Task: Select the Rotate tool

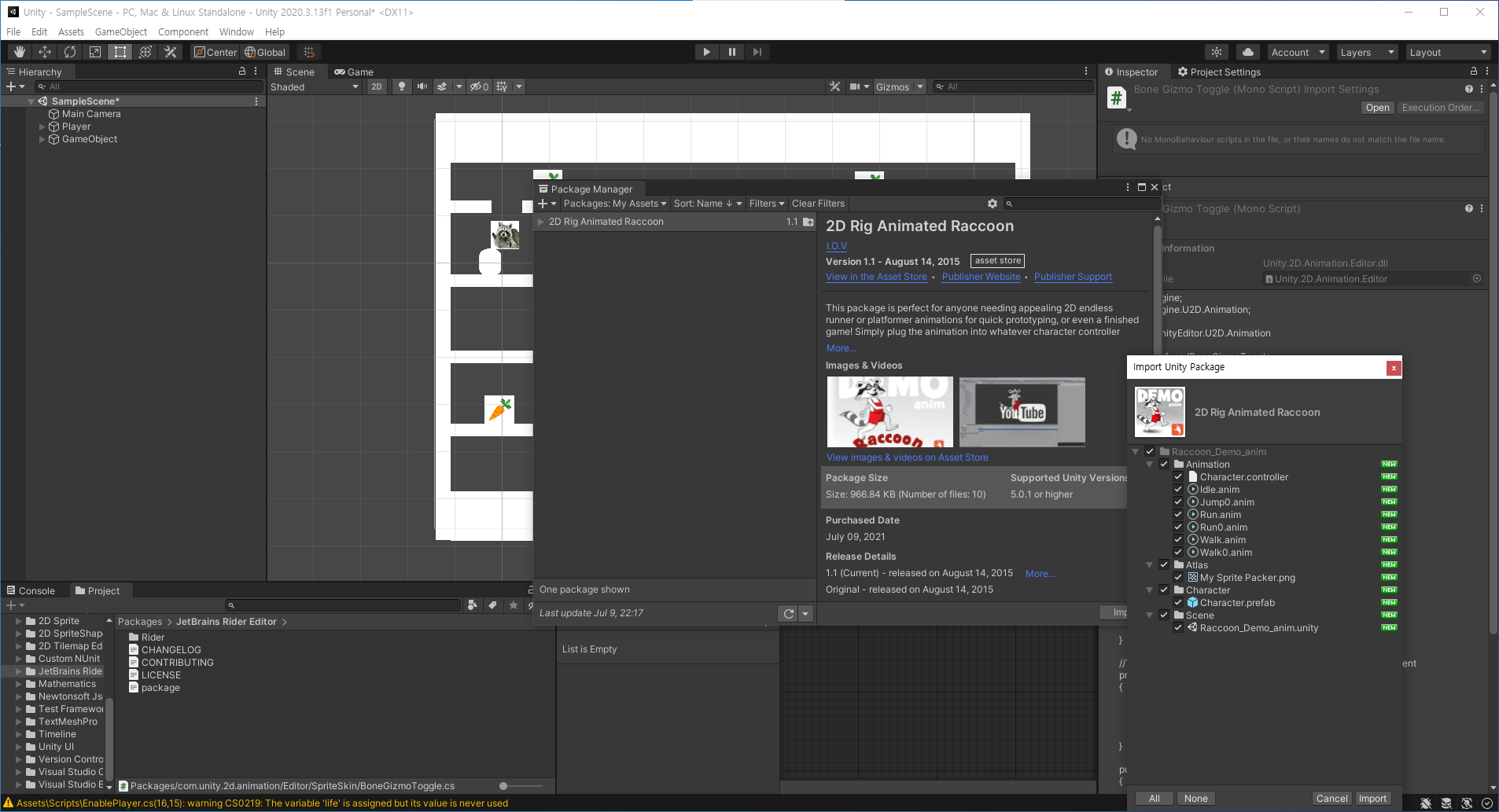Action: (x=70, y=52)
